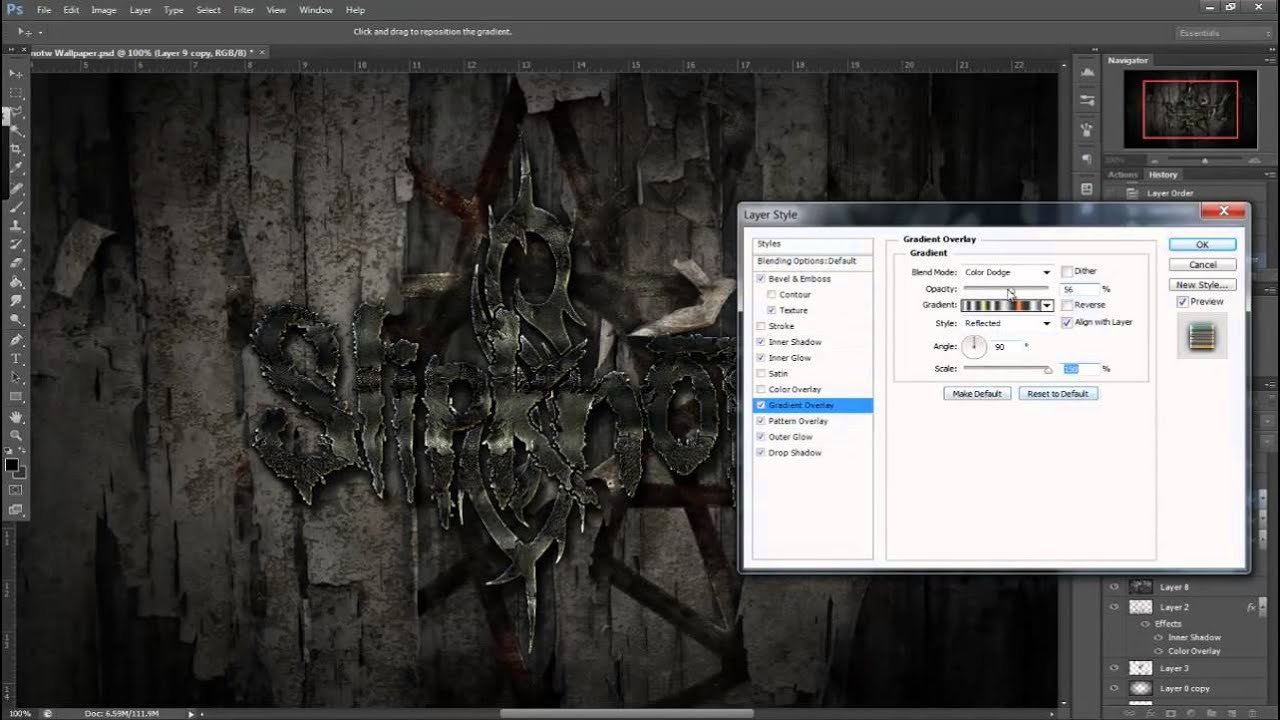Click the Make Default button
This screenshot has height=720, width=1280.
[977, 394]
